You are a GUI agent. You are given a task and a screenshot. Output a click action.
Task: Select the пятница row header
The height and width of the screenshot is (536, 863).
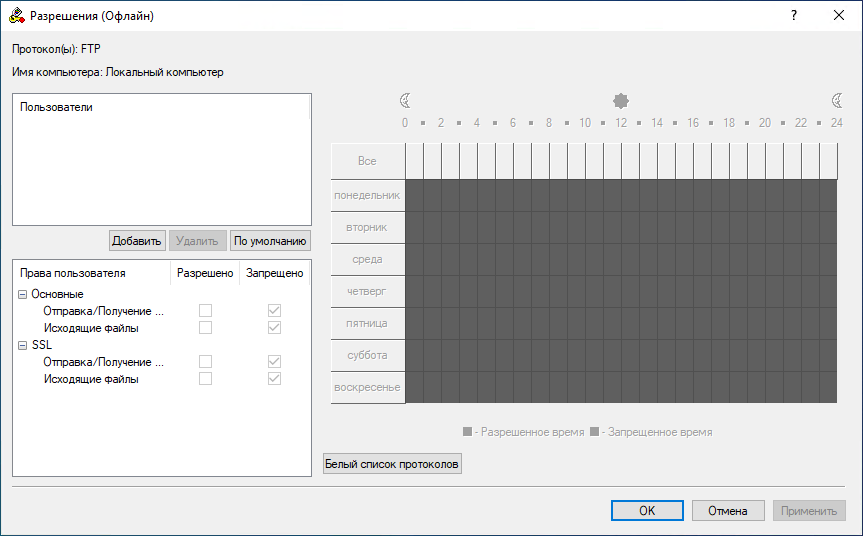pyautogui.click(x=368, y=322)
